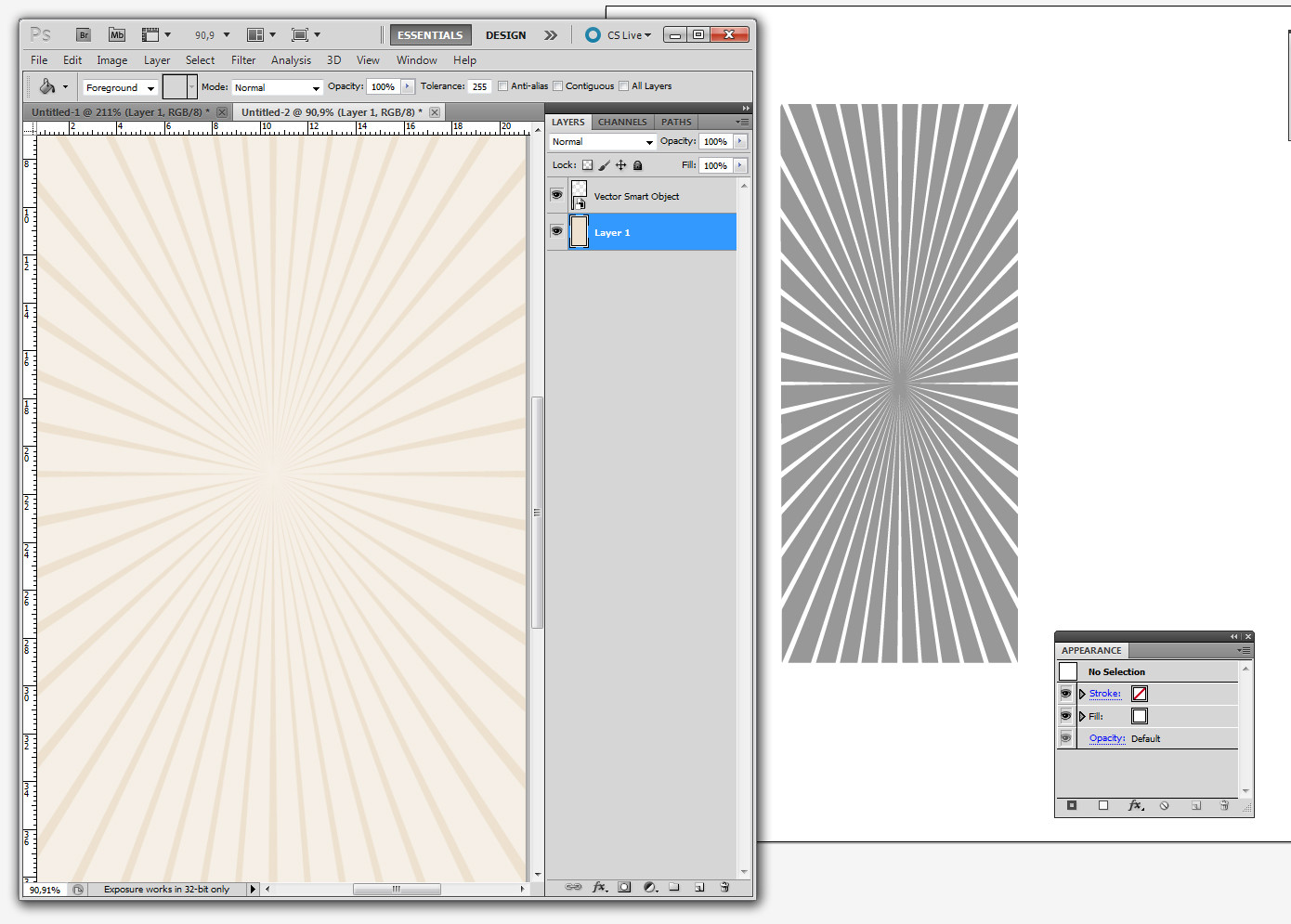The image size is (1291, 924).
Task: Open the Layers panel Opacity dropdown arrow
Action: pos(739,141)
